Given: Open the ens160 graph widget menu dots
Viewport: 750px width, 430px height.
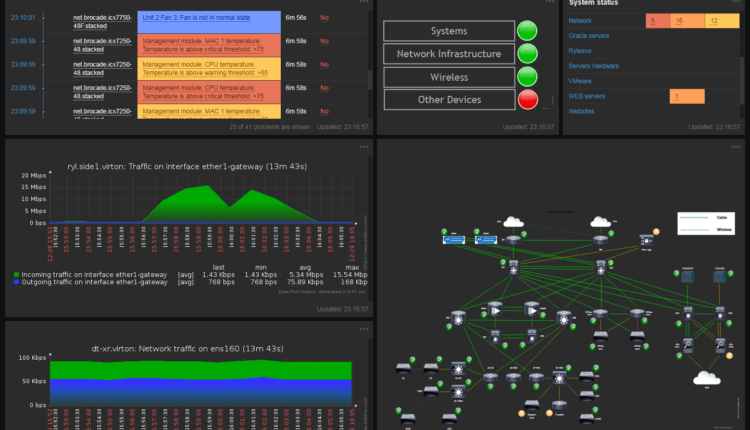Looking at the screenshot, I should (x=364, y=329).
